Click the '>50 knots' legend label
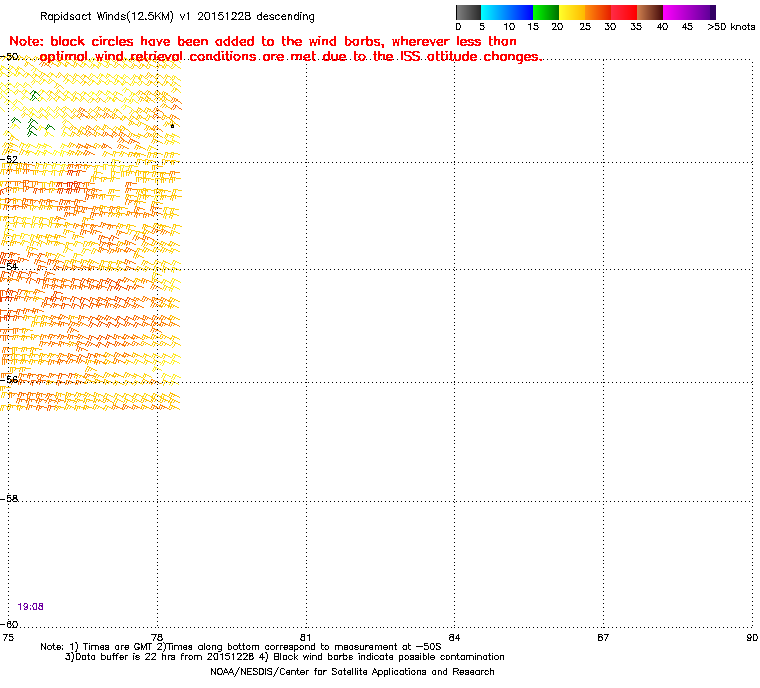Viewport: 760px width, 688px height. 731,27
